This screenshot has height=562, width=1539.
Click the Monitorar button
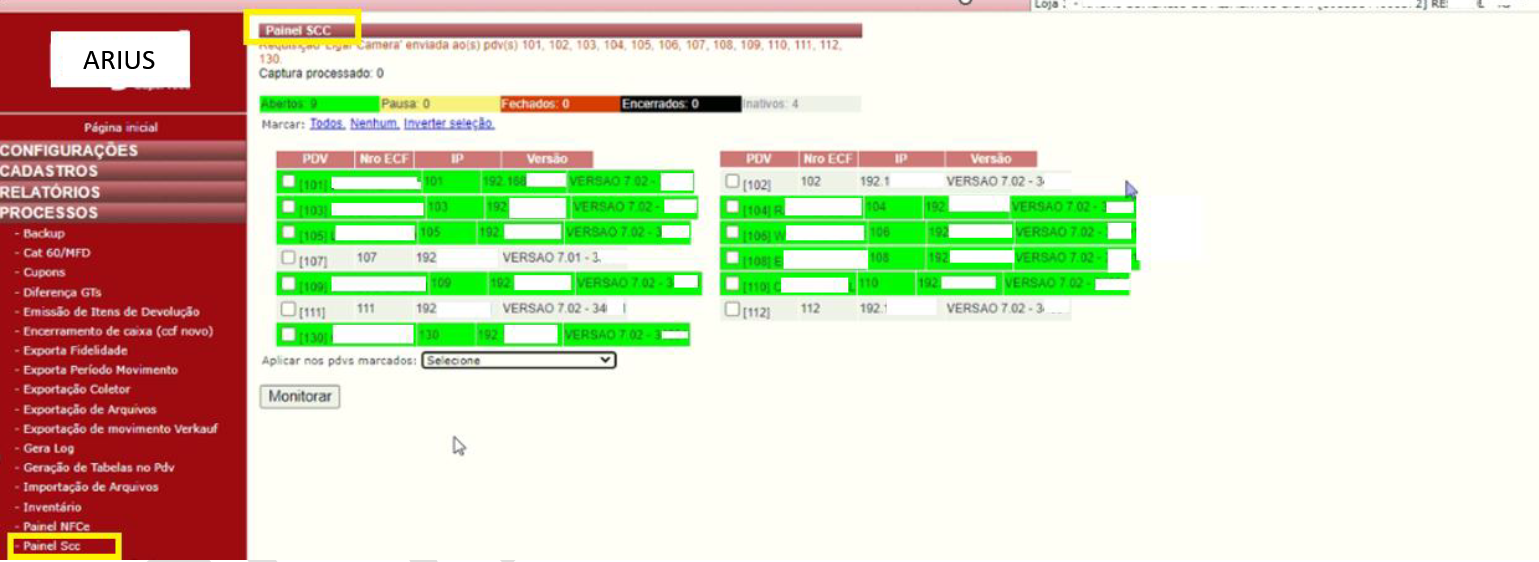click(x=300, y=397)
